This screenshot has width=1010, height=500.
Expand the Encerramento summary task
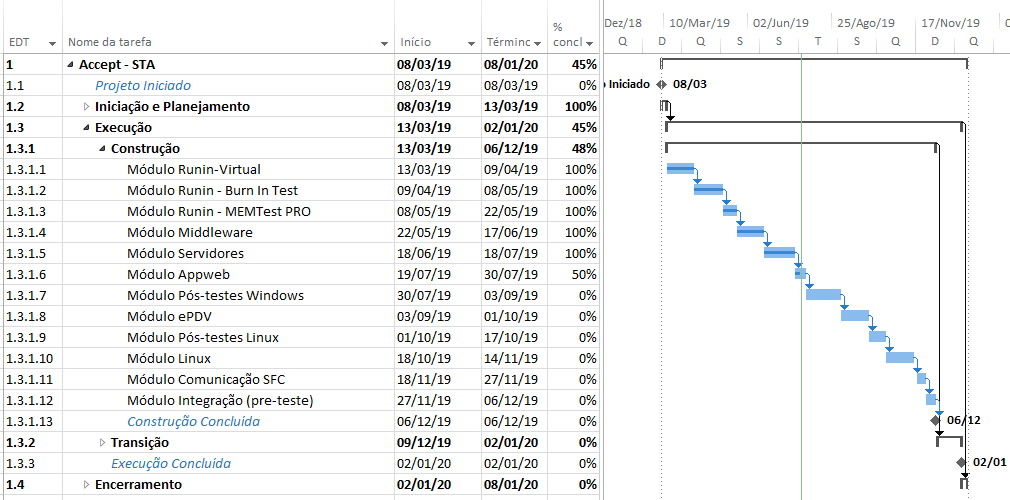[x=87, y=485]
